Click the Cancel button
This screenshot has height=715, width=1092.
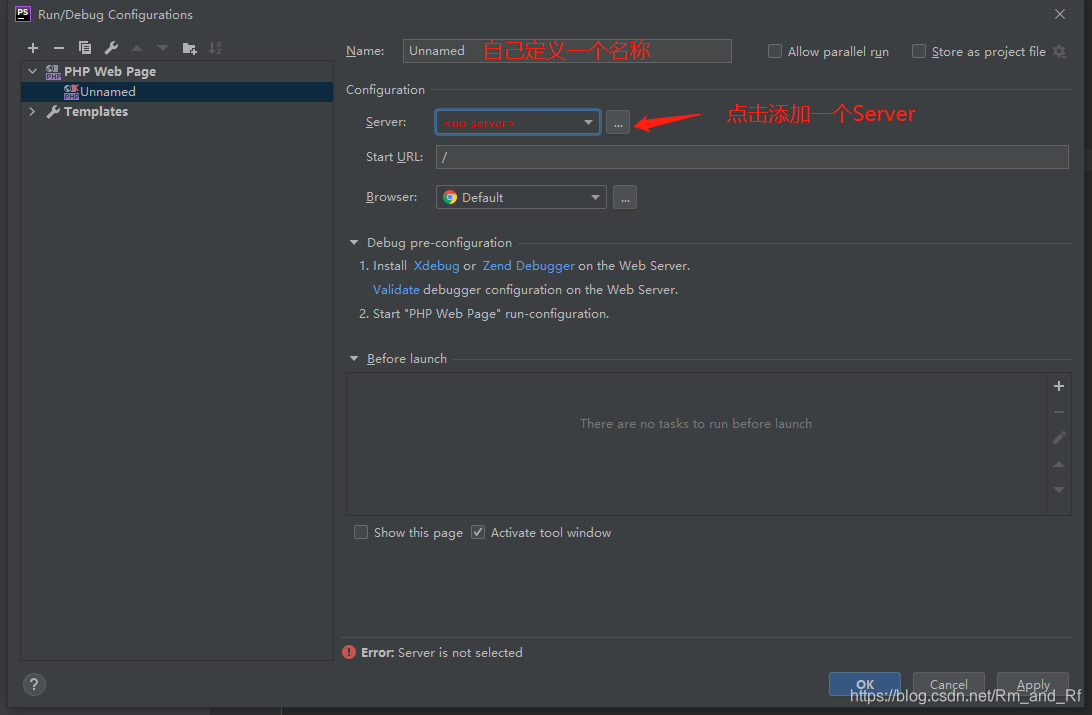(949, 684)
